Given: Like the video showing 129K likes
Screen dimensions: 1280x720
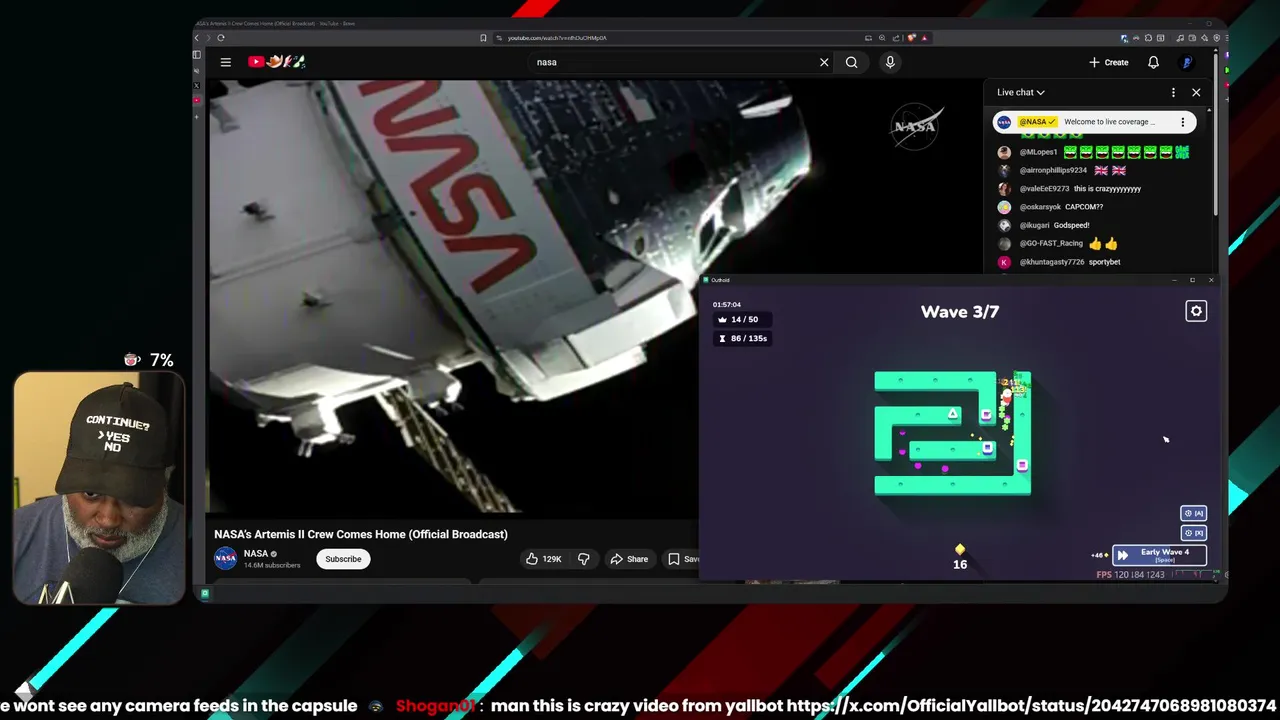Looking at the screenshot, I should 544,559.
